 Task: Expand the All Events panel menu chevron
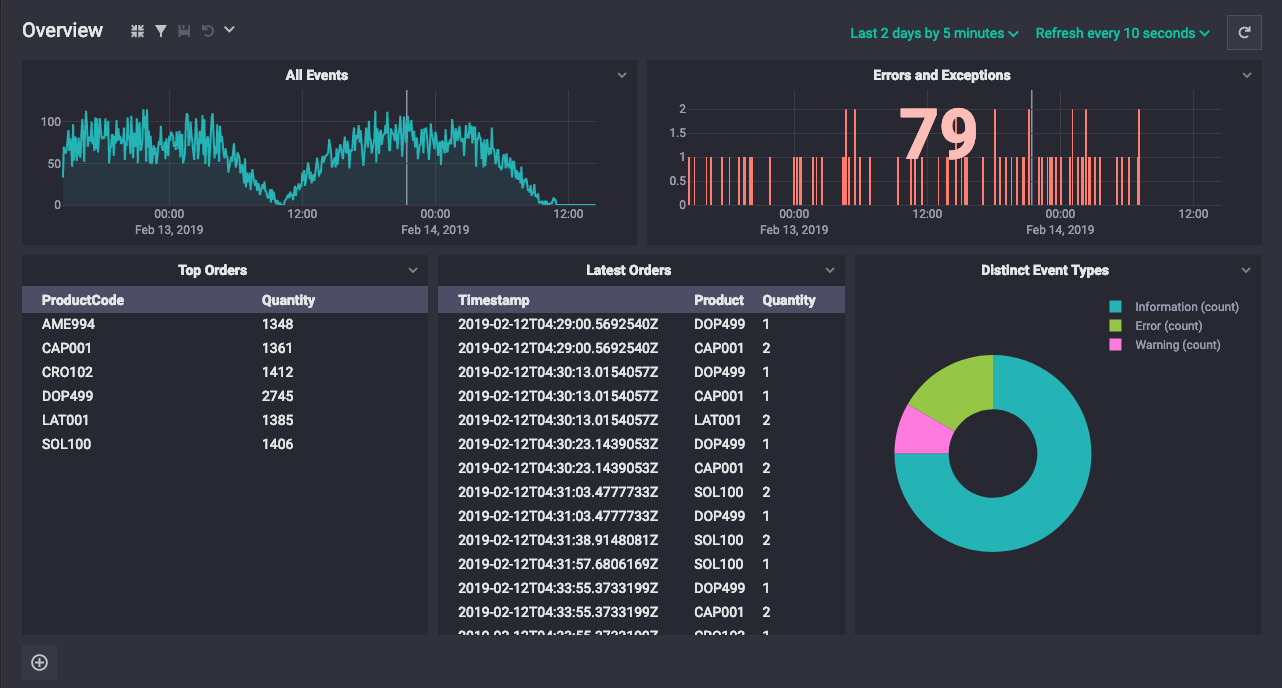(x=622, y=75)
